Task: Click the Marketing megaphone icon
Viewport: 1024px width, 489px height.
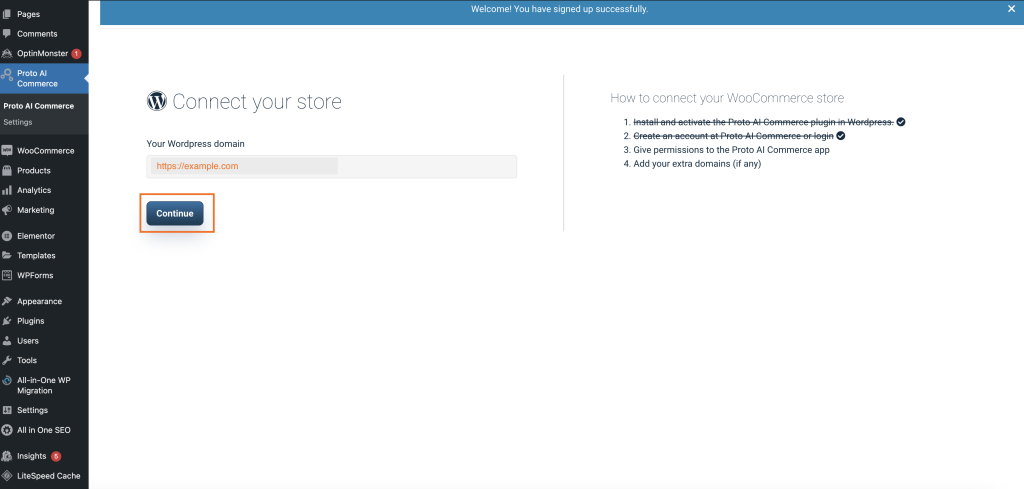Action: pos(7,210)
